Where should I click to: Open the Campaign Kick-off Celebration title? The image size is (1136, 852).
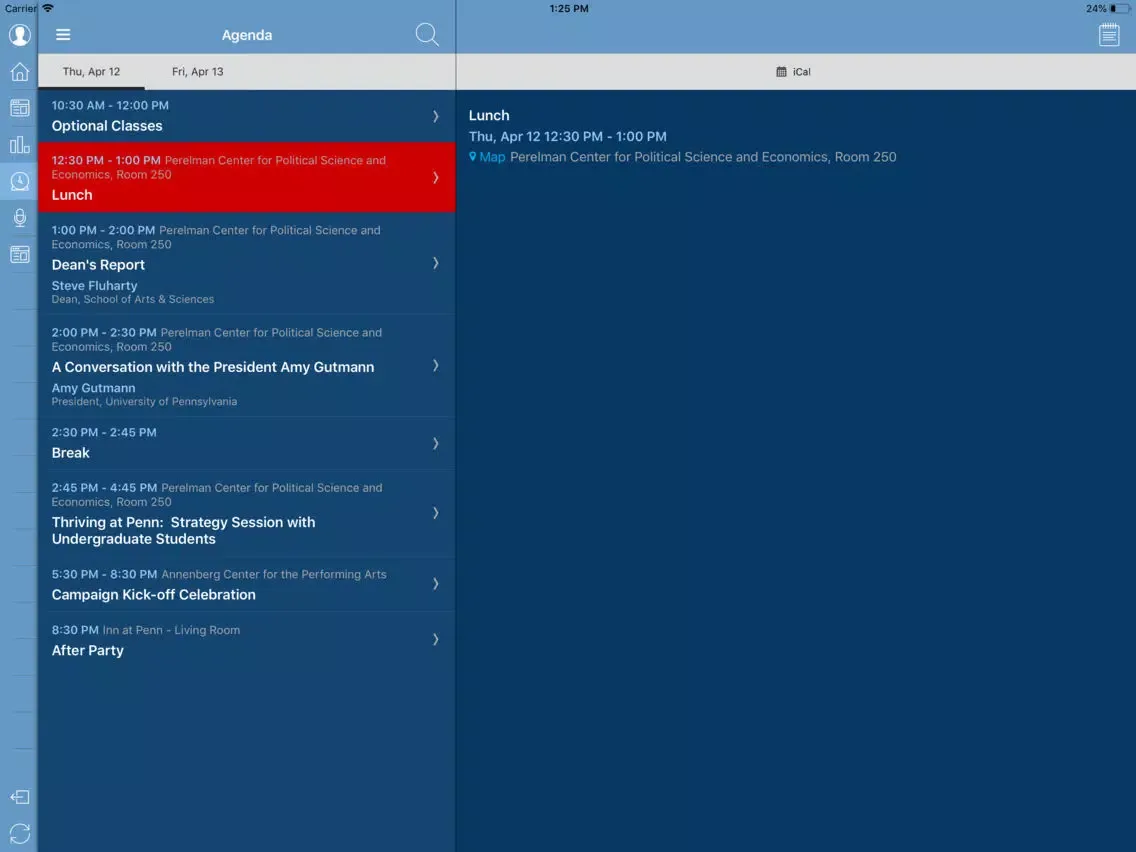click(x=154, y=595)
